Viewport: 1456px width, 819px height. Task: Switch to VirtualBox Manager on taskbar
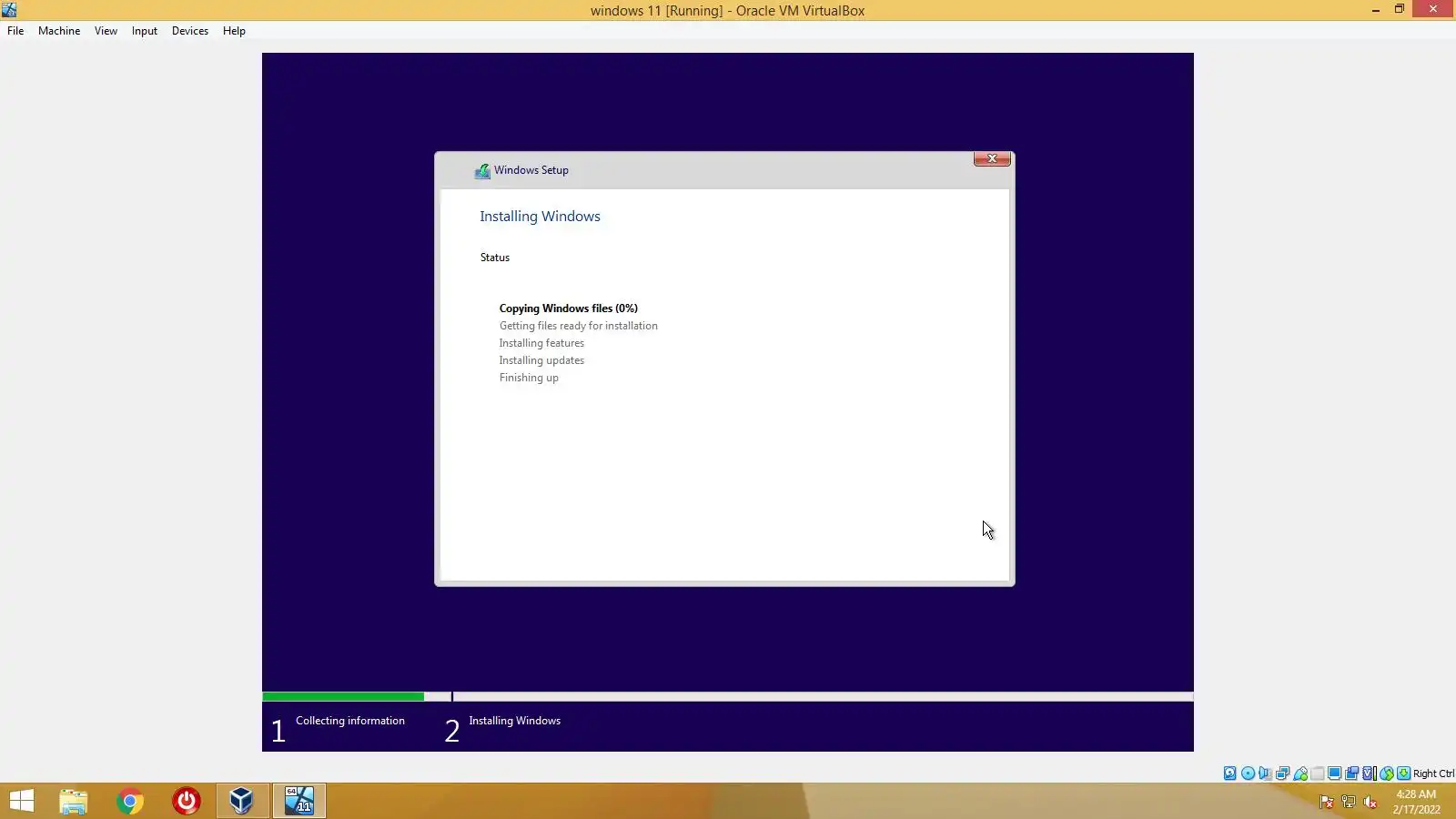pos(242,801)
